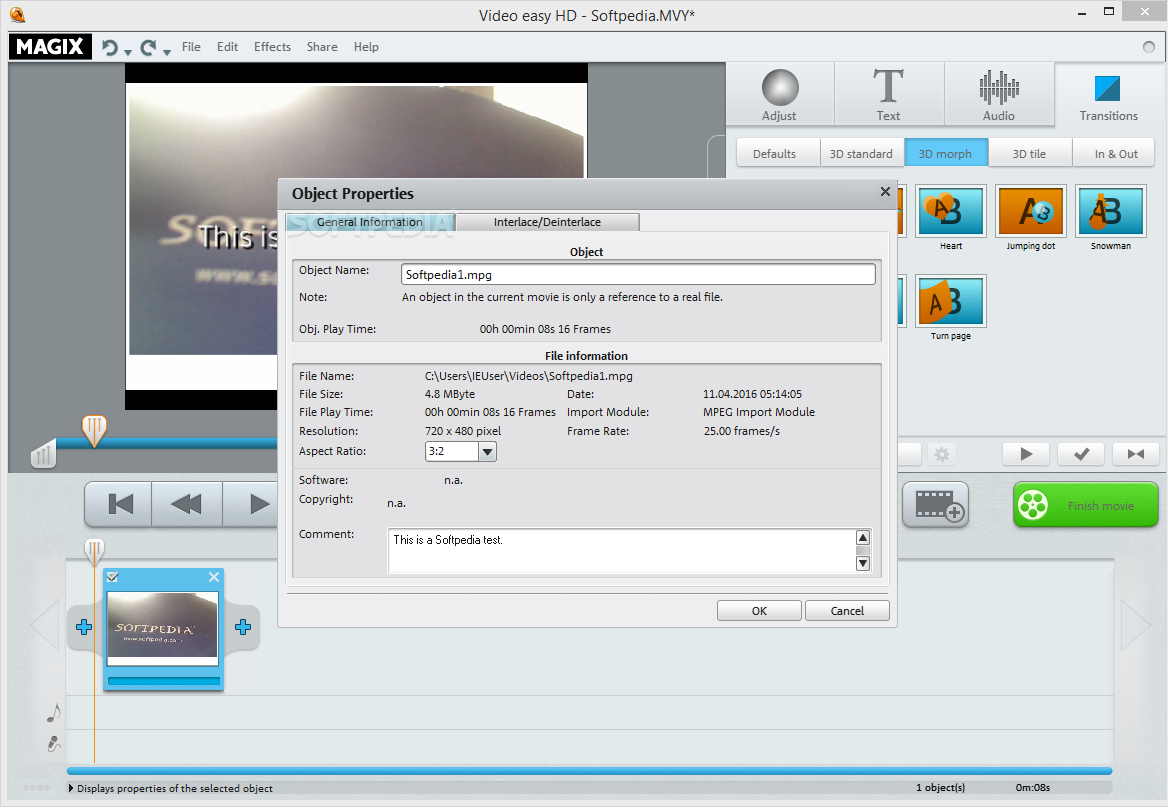Image resolution: width=1168 pixels, height=807 pixels.
Task: Preview transition with play button
Action: (x=1026, y=454)
